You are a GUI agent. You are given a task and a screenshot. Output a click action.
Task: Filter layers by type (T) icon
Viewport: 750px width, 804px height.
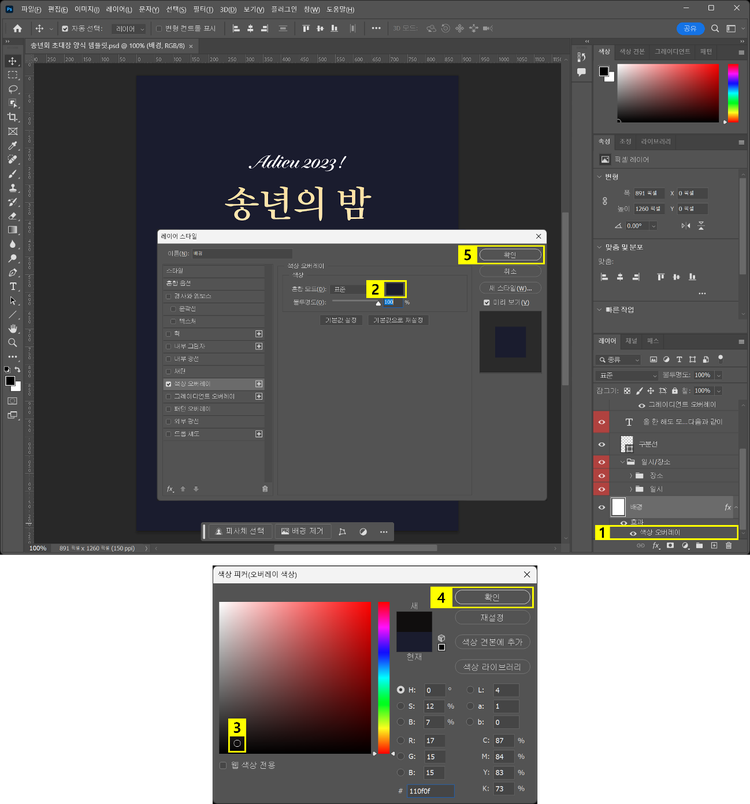tap(679, 359)
